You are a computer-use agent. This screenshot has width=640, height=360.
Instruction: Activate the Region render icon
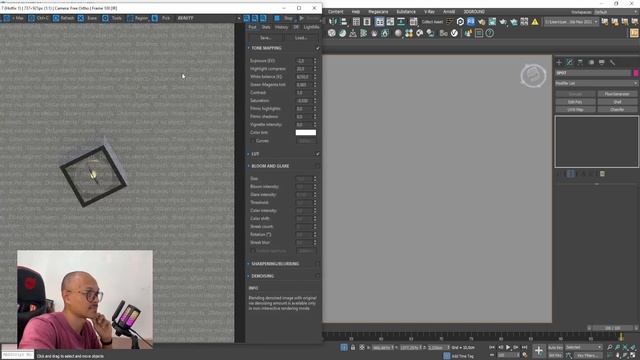[x=130, y=18]
